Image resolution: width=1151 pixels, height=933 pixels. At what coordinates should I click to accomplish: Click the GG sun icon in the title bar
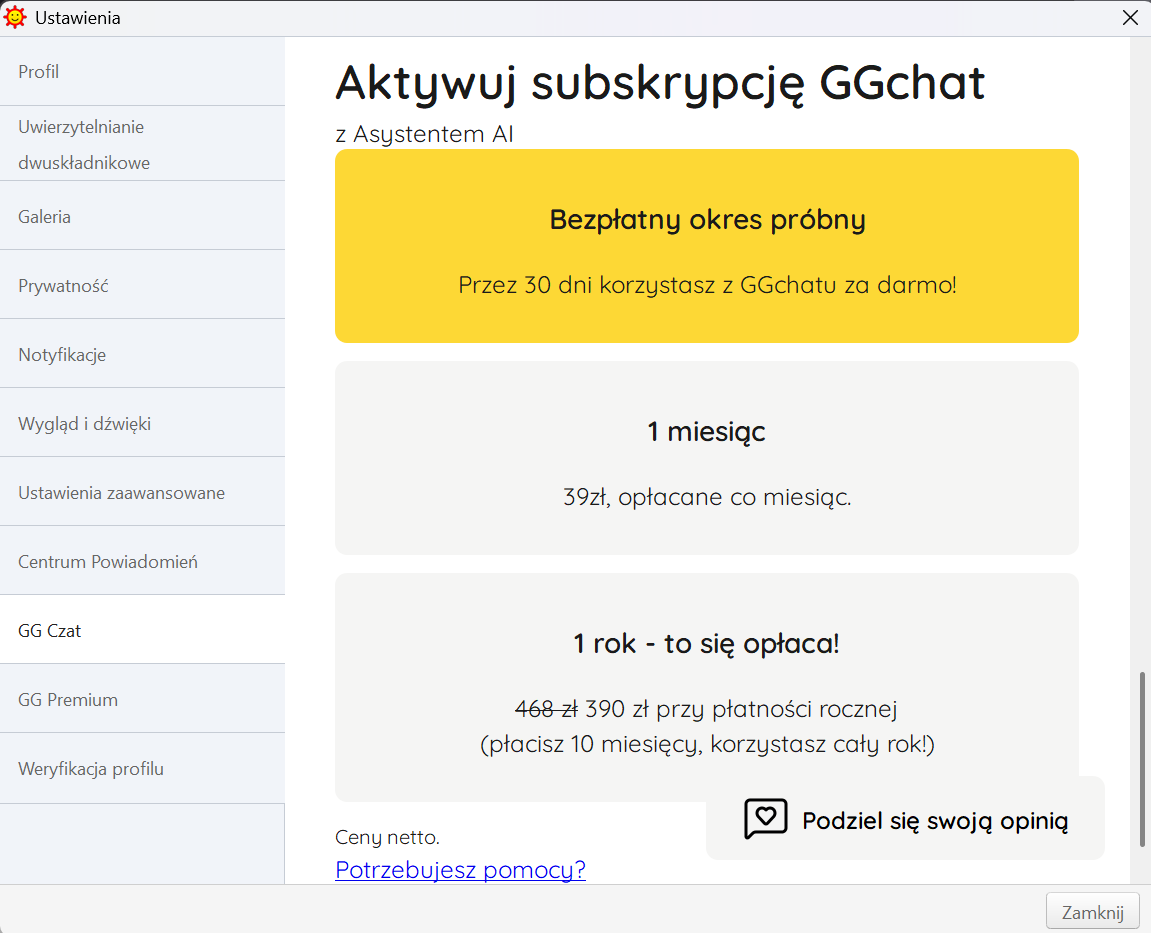pos(15,17)
